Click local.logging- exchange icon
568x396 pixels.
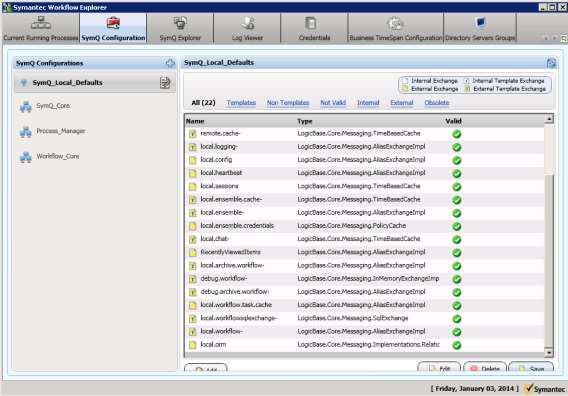[193, 147]
